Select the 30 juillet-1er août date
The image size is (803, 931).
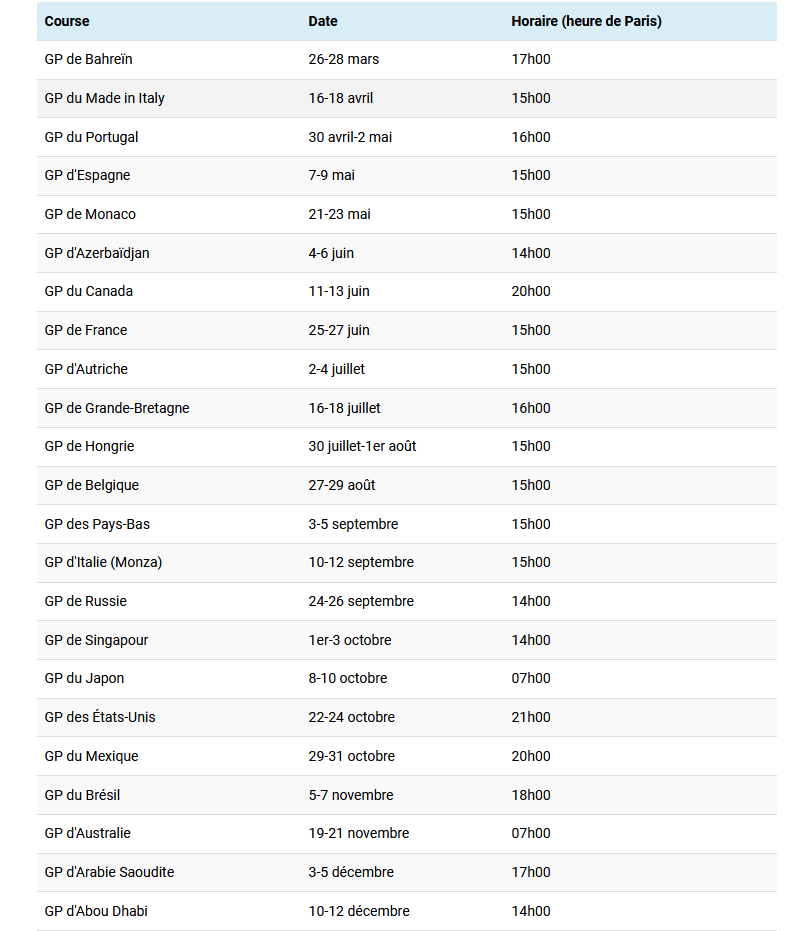coord(362,446)
